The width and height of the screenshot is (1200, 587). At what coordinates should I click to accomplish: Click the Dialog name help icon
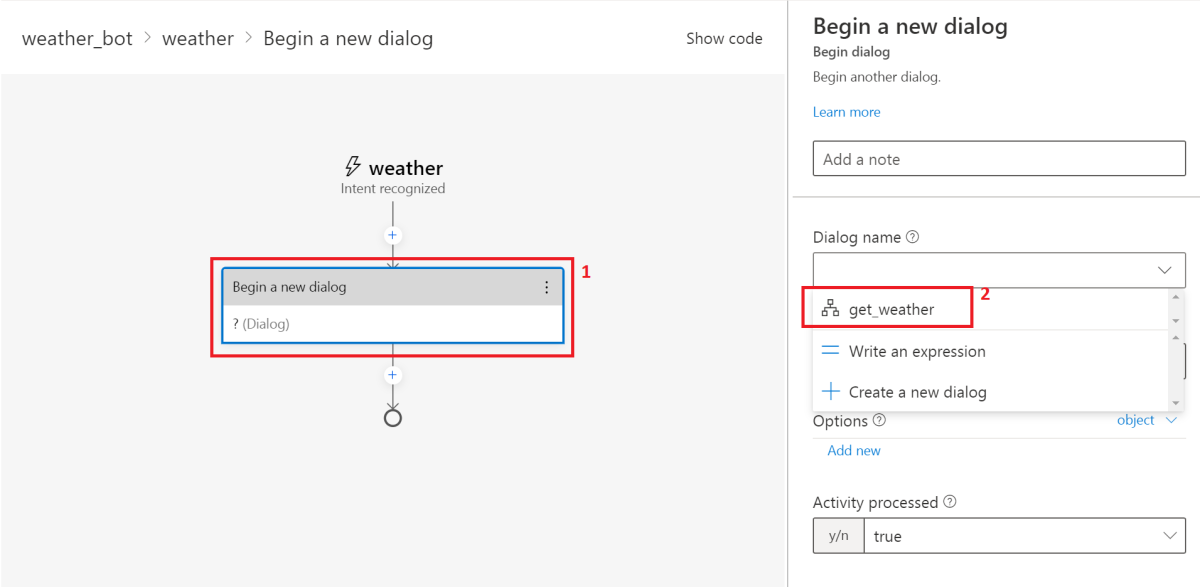pyautogui.click(x=912, y=238)
